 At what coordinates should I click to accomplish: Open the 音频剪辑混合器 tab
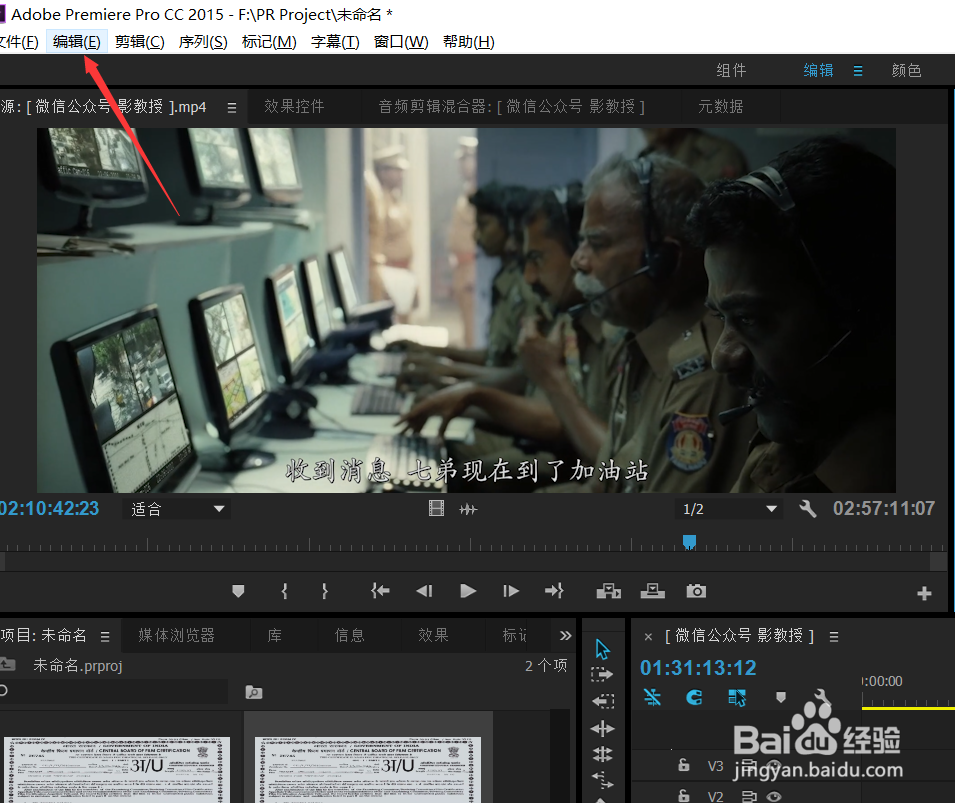[x=512, y=107]
